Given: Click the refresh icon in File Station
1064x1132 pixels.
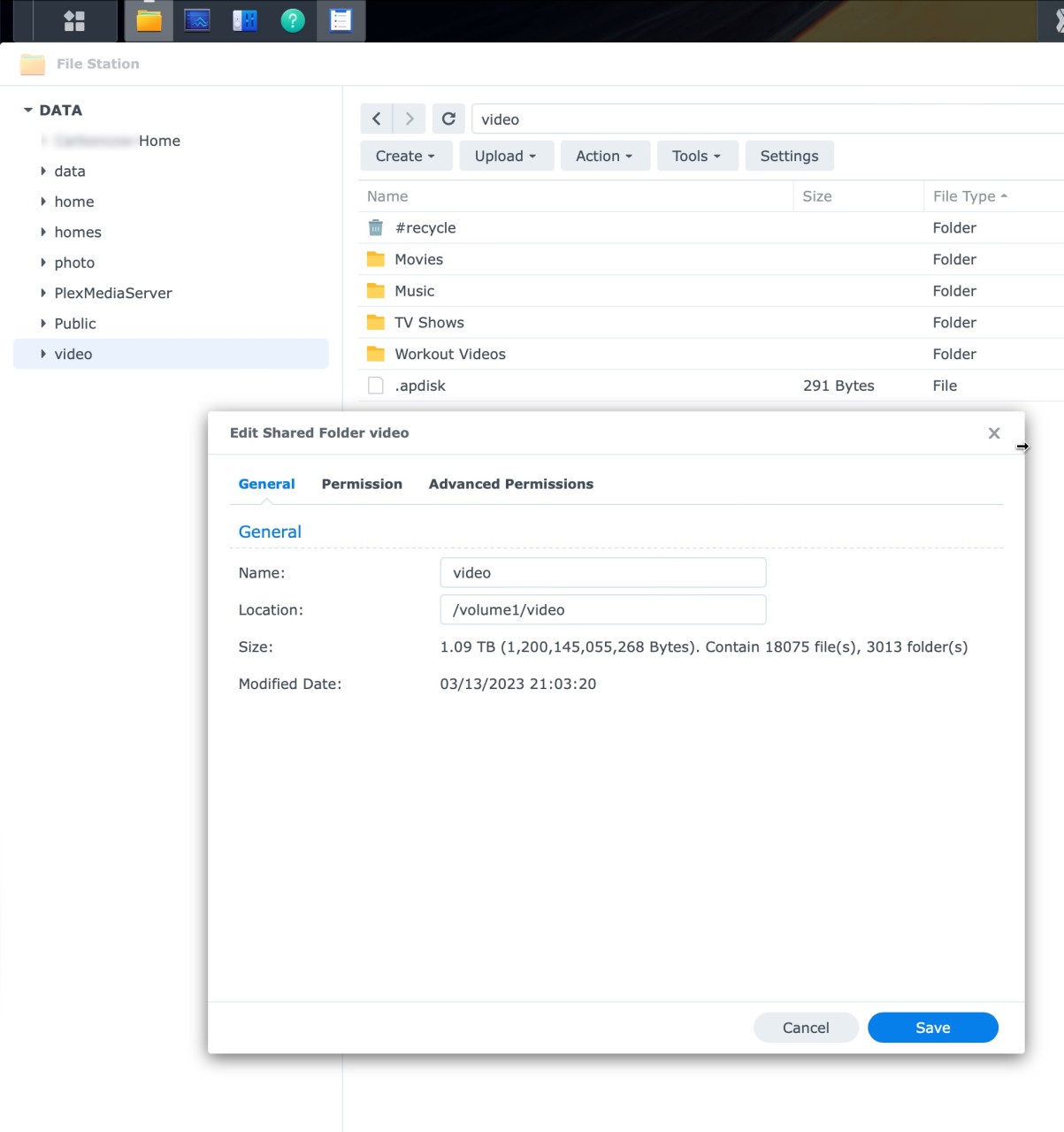Looking at the screenshot, I should (448, 118).
